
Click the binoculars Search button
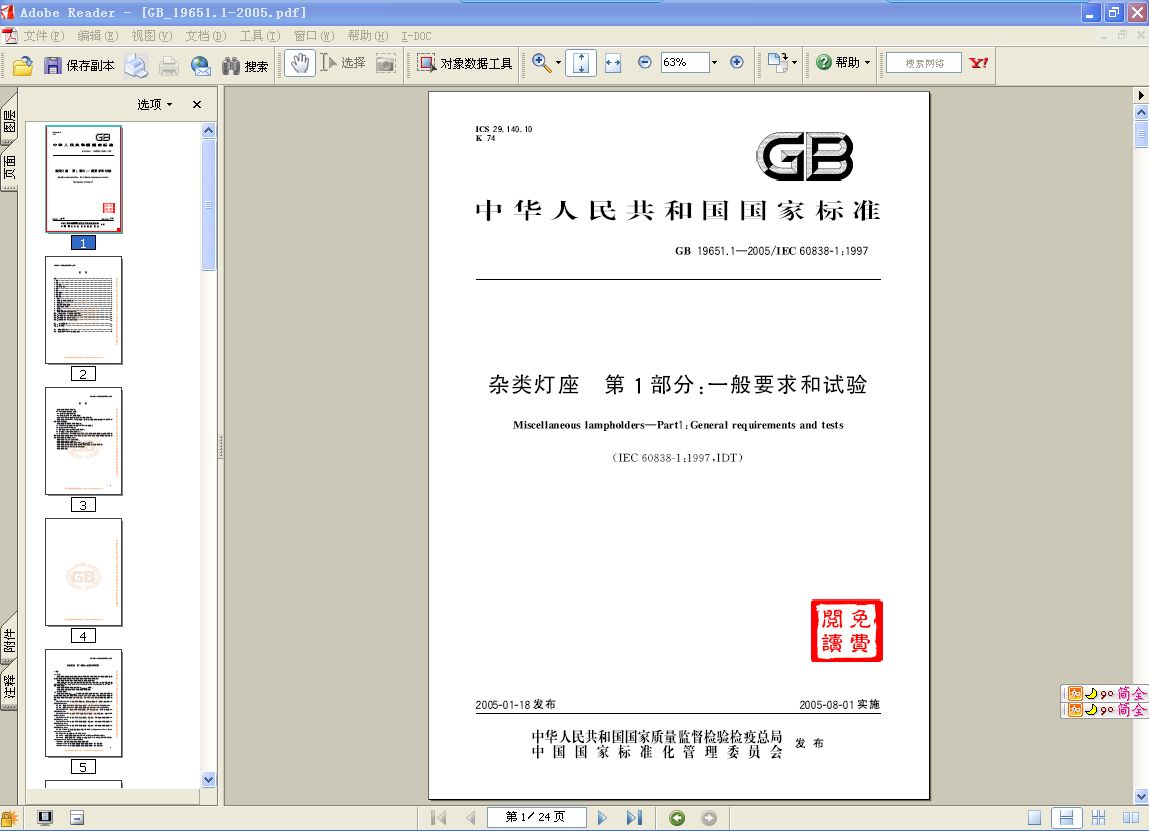[x=245, y=66]
